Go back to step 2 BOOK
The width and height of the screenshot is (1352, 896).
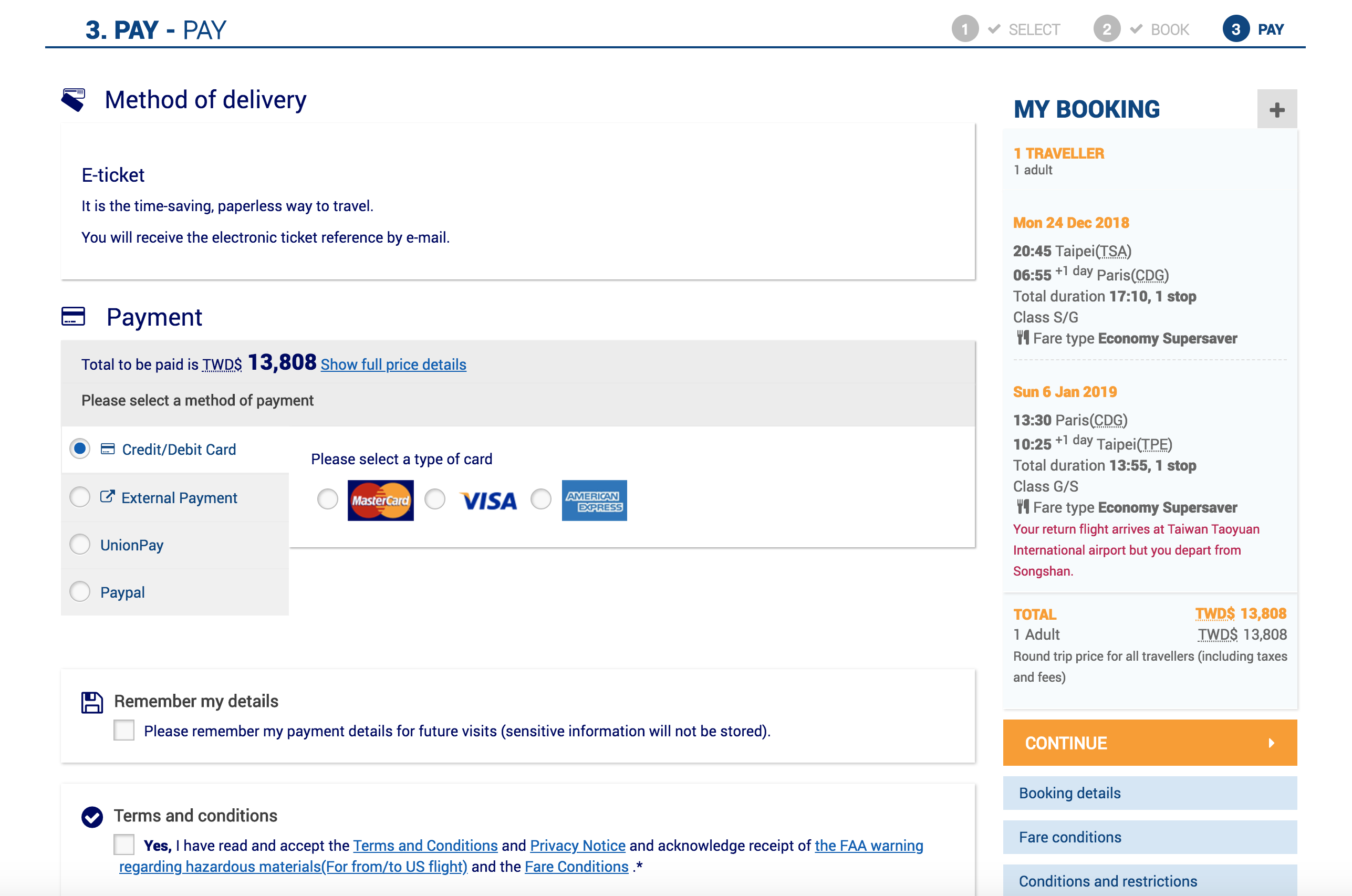tap(1141, 29)
